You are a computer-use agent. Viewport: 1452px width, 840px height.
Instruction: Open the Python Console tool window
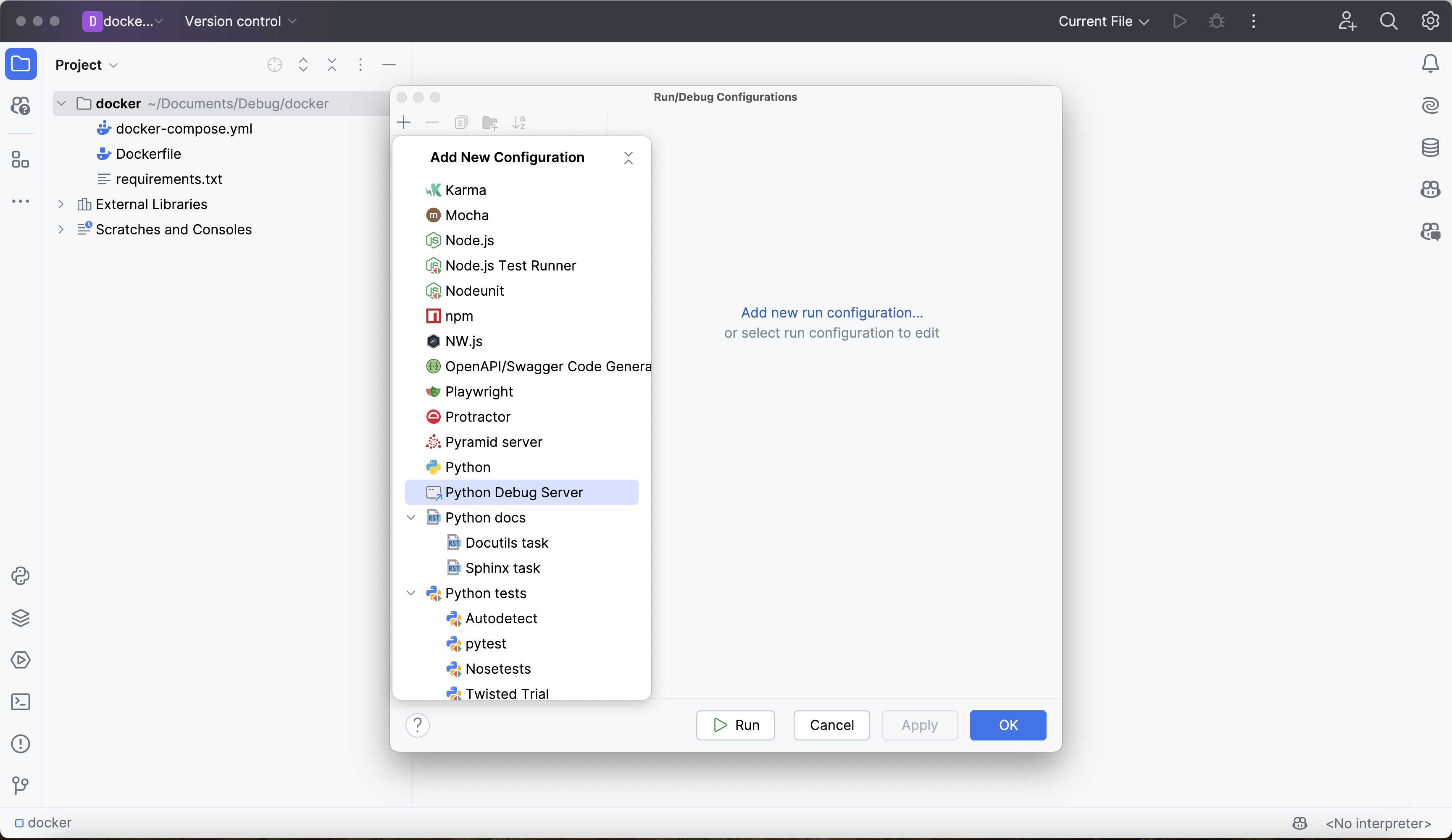pyautogui.click(x=21, y=576)
